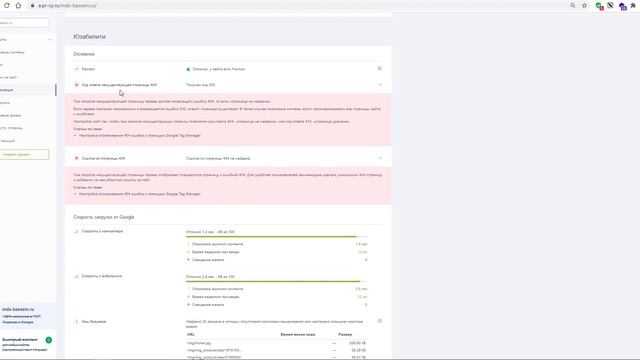Viewport: 640px width, 360px height.
Task: Click the desktop 'Смещение макета' metric row
Action: 277,260
